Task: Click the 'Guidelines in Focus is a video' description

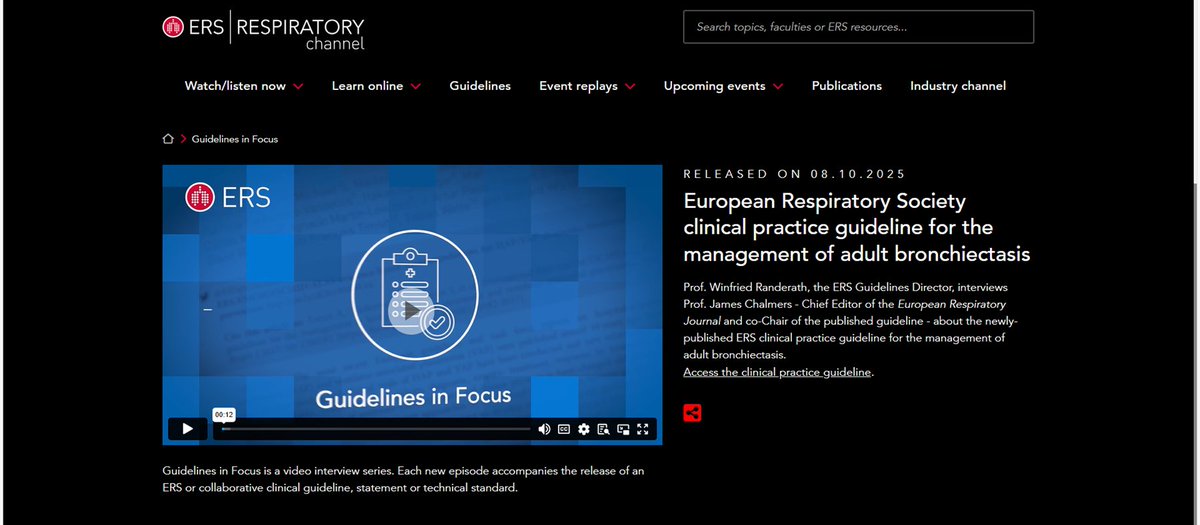Action: coord(402,479)
